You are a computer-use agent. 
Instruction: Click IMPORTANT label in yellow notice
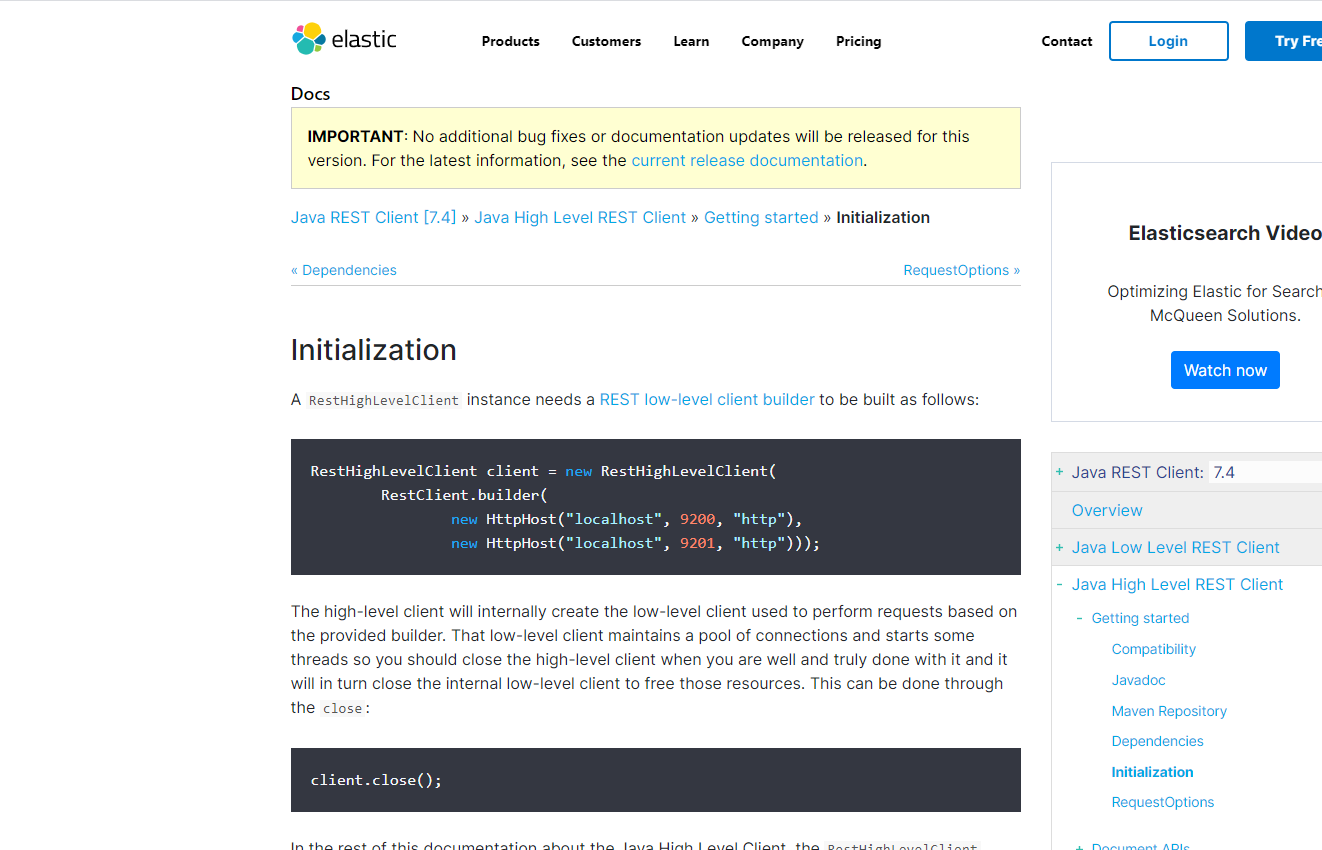point(355,136)
